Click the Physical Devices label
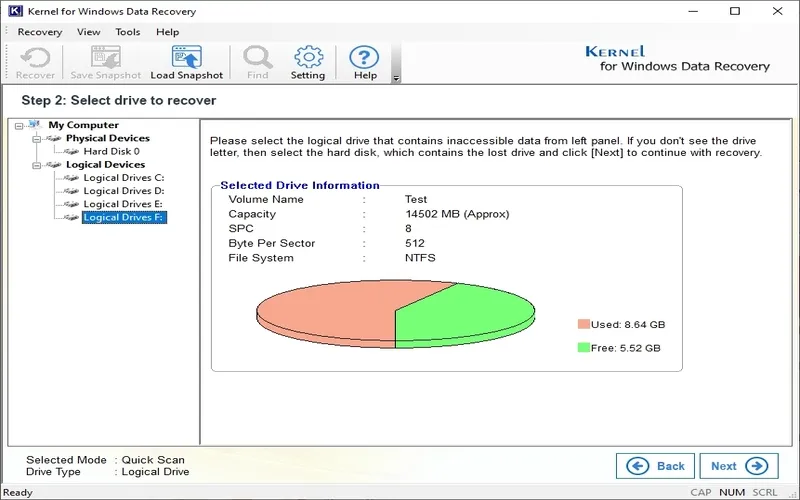Image resolution: width=800 pixels, height=500 pixels. 108,138
